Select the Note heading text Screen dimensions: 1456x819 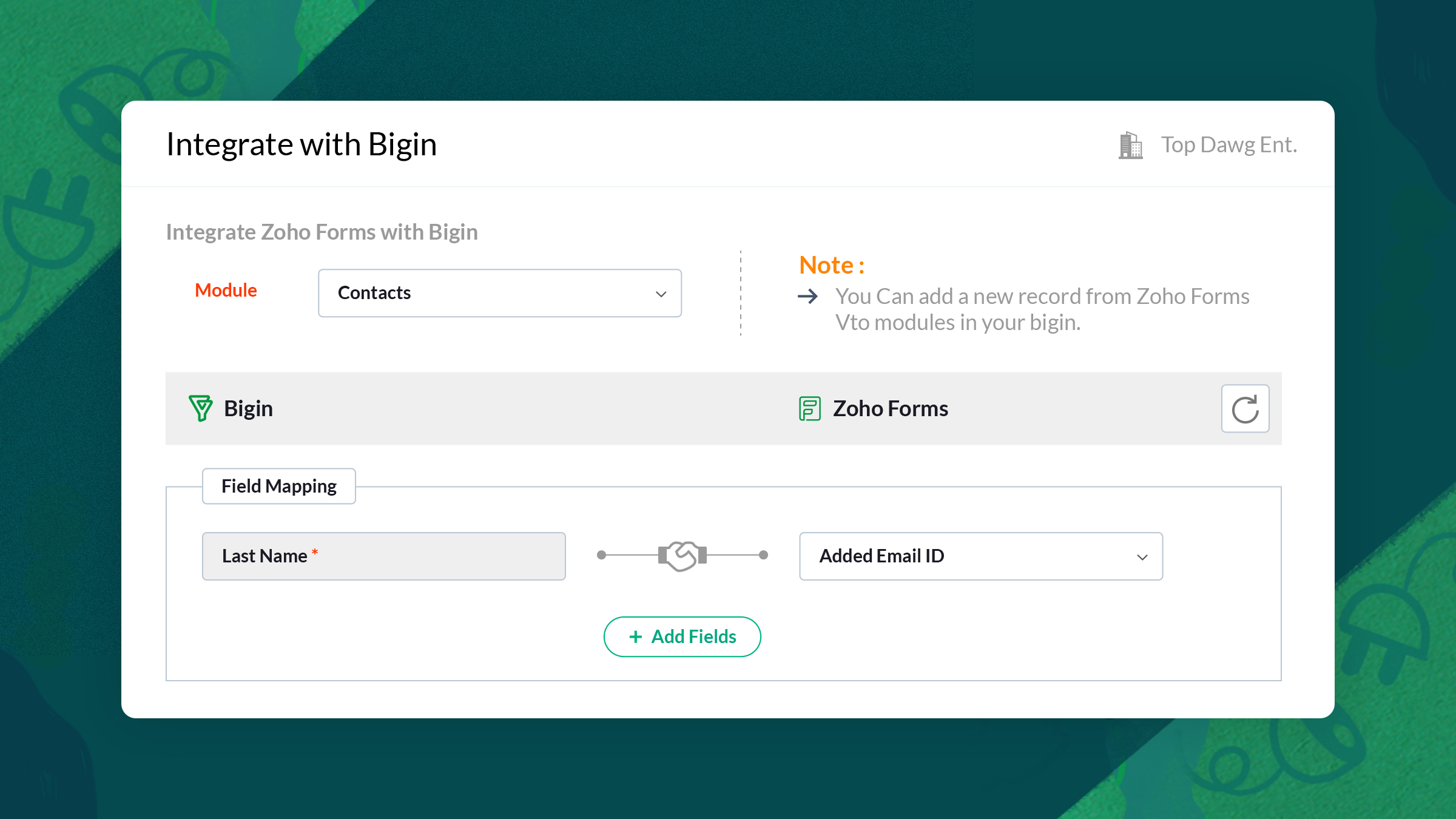(831, 265)
